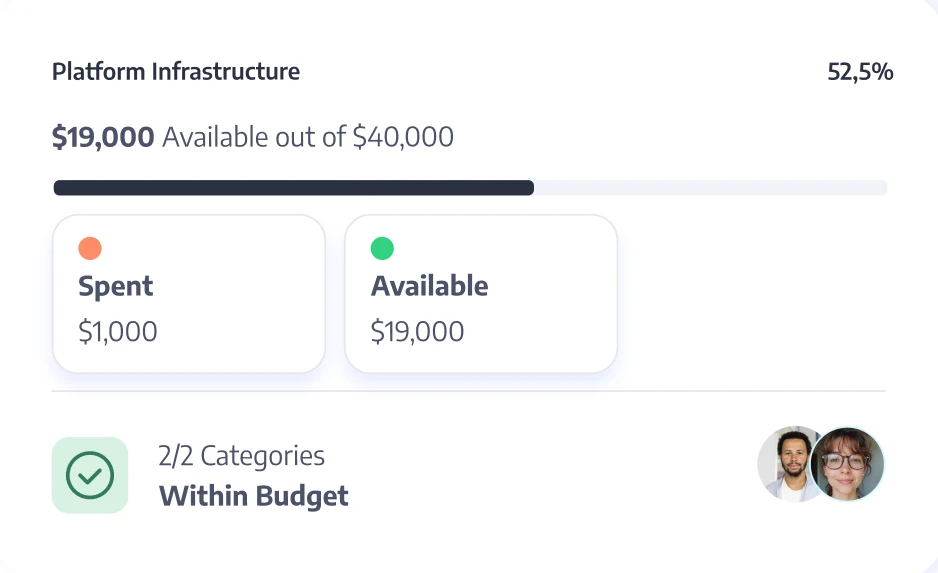This screenshot has height=573, width=938.
Task: Open the 2/2 Categories text
Action: coord(242,456)
